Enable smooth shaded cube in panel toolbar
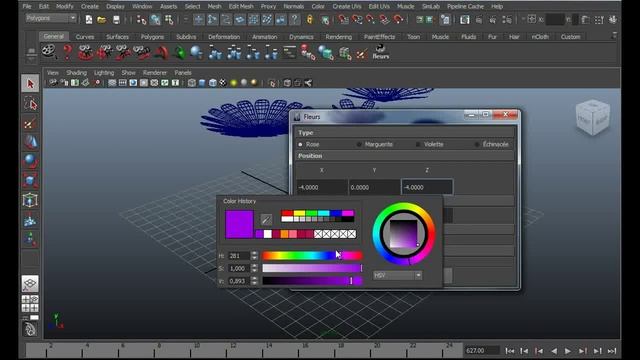 point(202,83)
